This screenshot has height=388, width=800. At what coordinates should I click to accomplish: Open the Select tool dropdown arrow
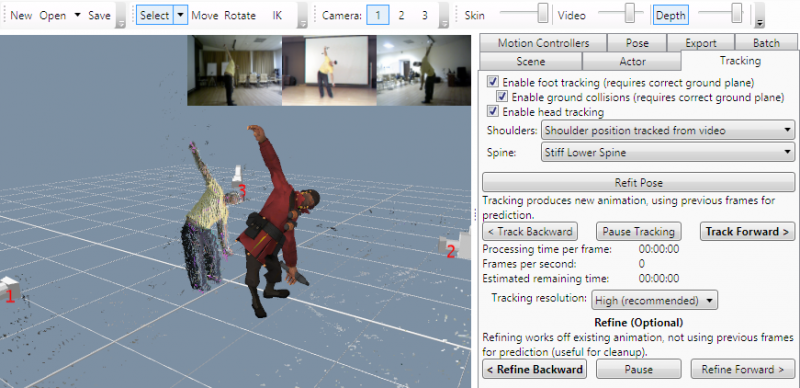[181, 15]
